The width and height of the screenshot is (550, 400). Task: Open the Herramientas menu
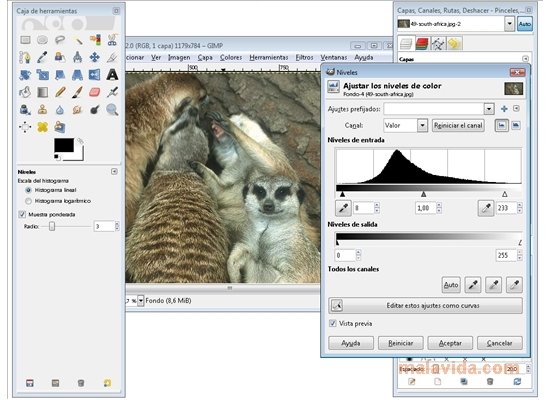click(x=269, y=57)
